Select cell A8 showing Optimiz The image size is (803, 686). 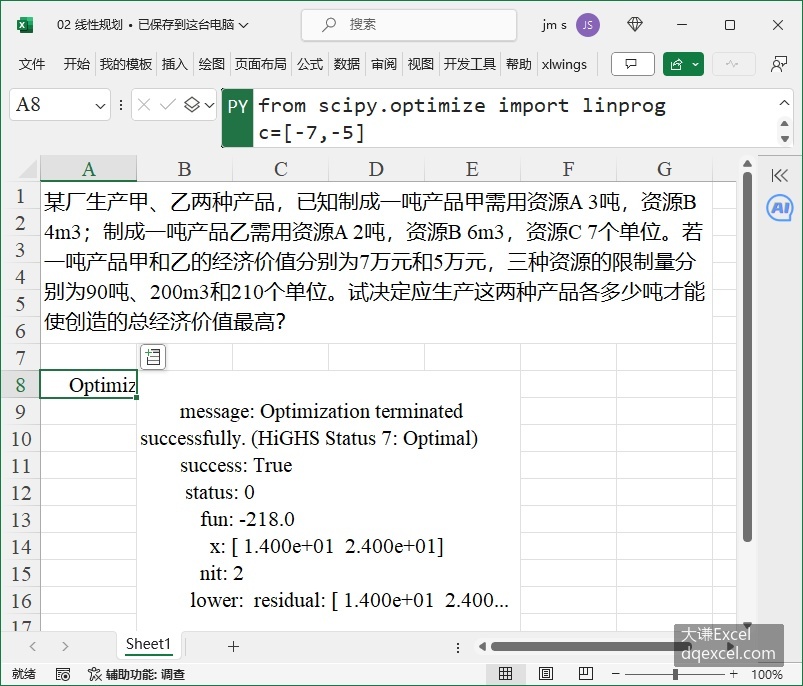(89, 384)
